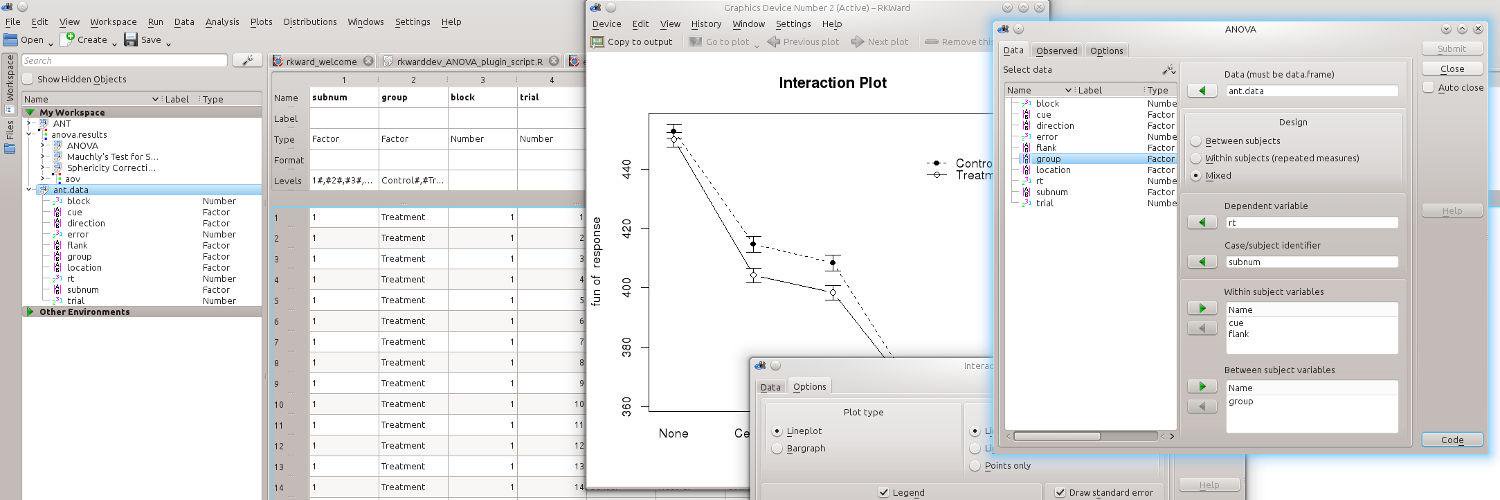Select Within subjects (repeated measures) design
Viewport: 1500px width, 500px height.
tap(1196, 158)
